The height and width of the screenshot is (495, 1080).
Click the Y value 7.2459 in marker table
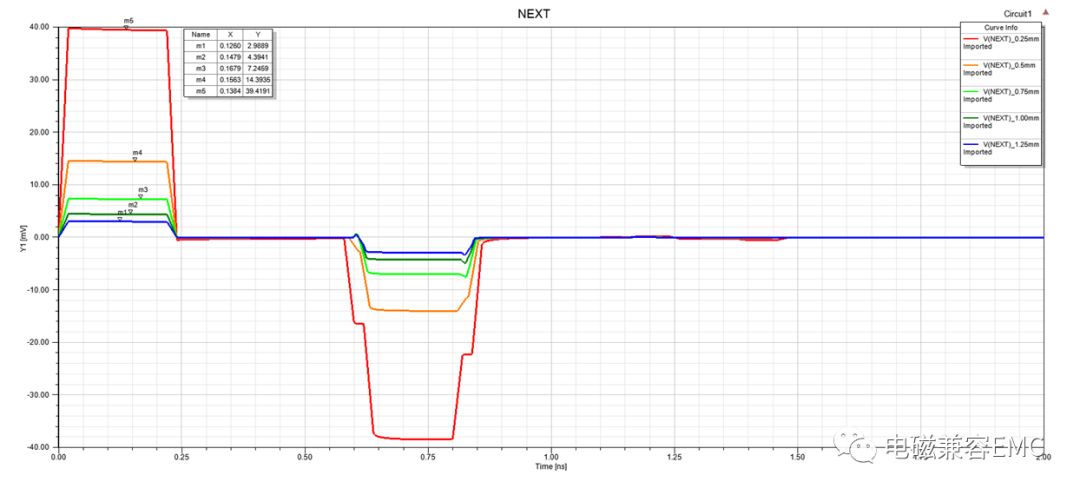pos(258,68)
